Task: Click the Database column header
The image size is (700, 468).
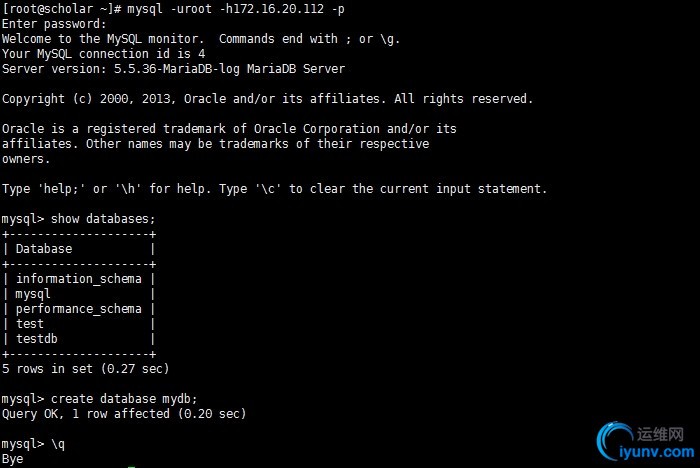Action: [44, 248]
